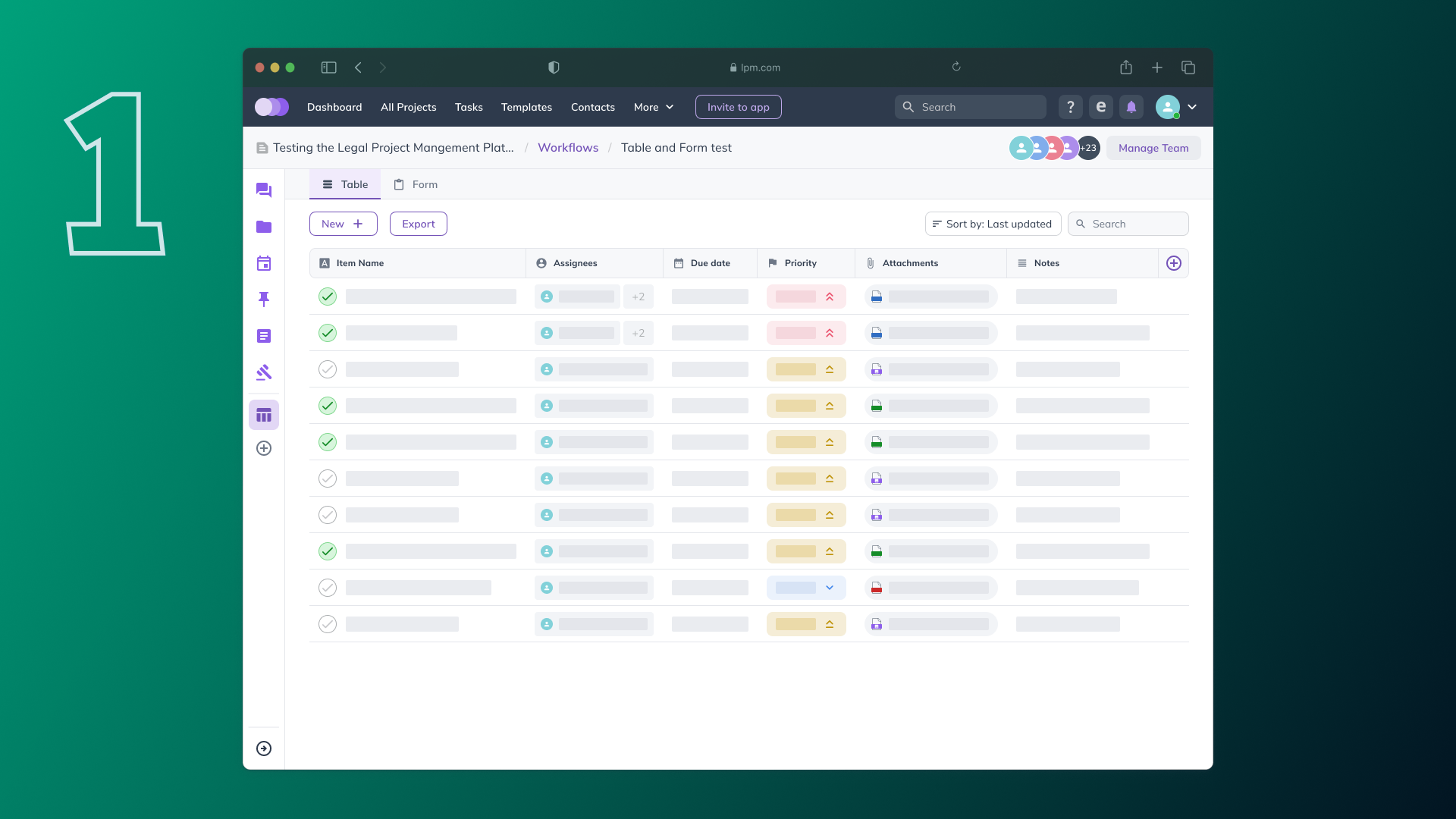Image resolution: width=1456 pixels, height=819 pixels.
Task: Open priority dropdown in first row
Action: [x=806, y=297]
